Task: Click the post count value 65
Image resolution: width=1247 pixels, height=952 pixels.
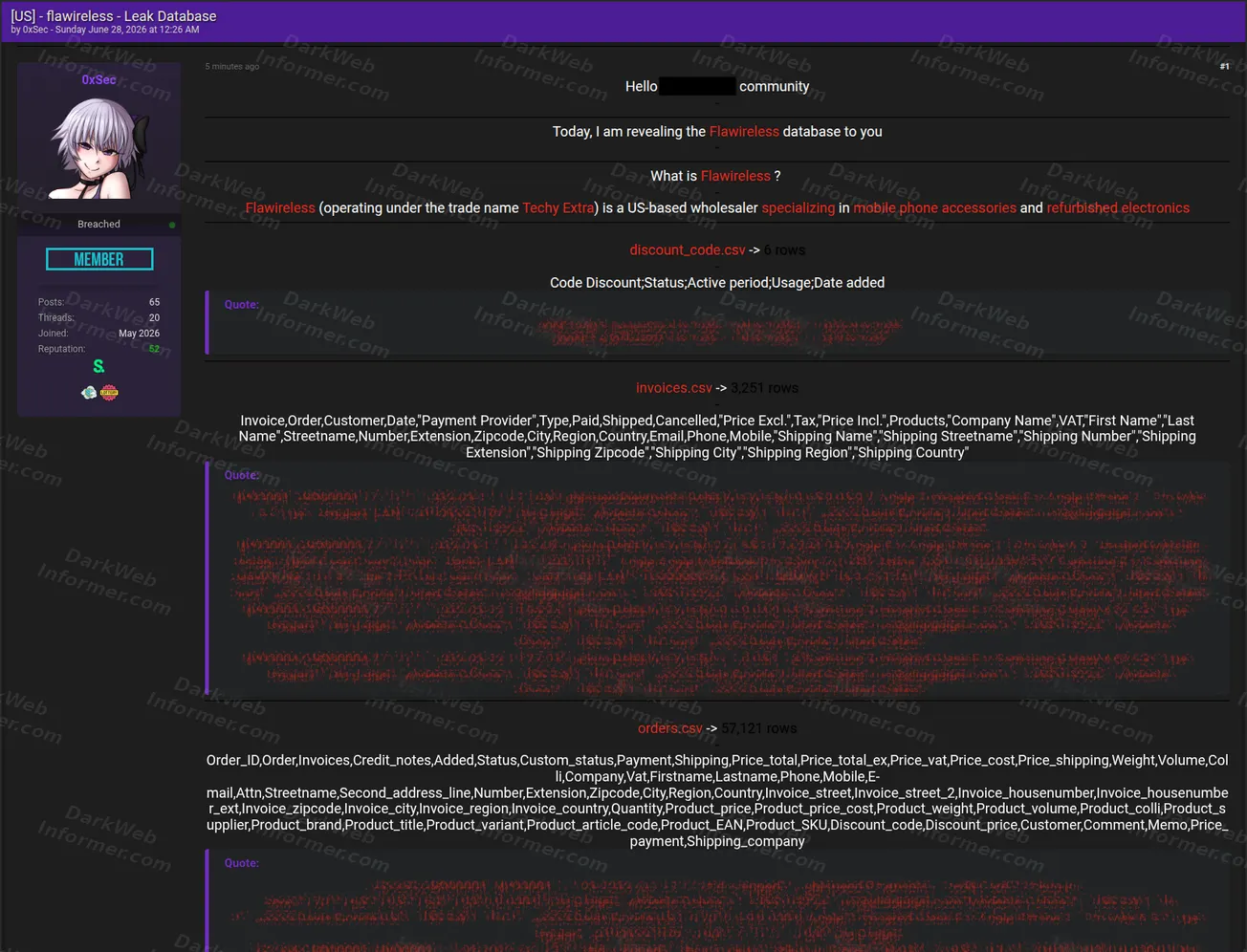Action: pos(154,302)
